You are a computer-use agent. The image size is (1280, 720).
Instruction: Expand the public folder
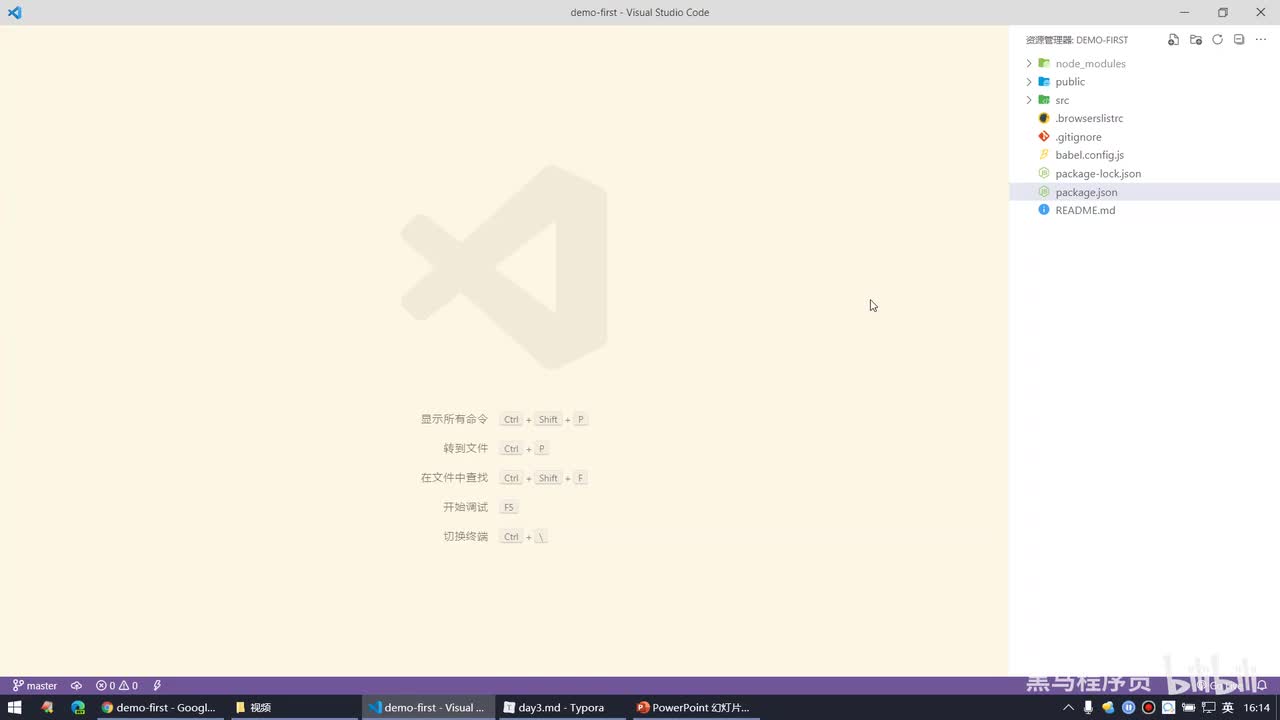pos(1029,82)
